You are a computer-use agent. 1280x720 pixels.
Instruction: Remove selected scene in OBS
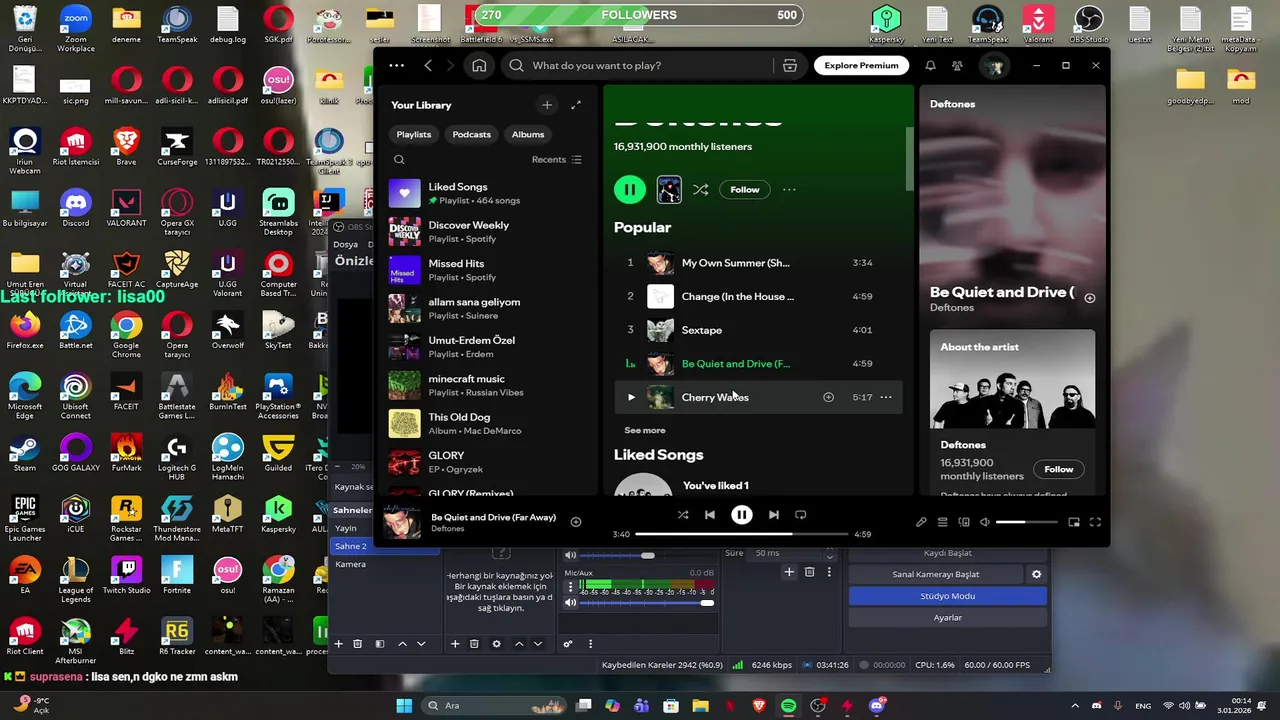click(x=357, y=644)
